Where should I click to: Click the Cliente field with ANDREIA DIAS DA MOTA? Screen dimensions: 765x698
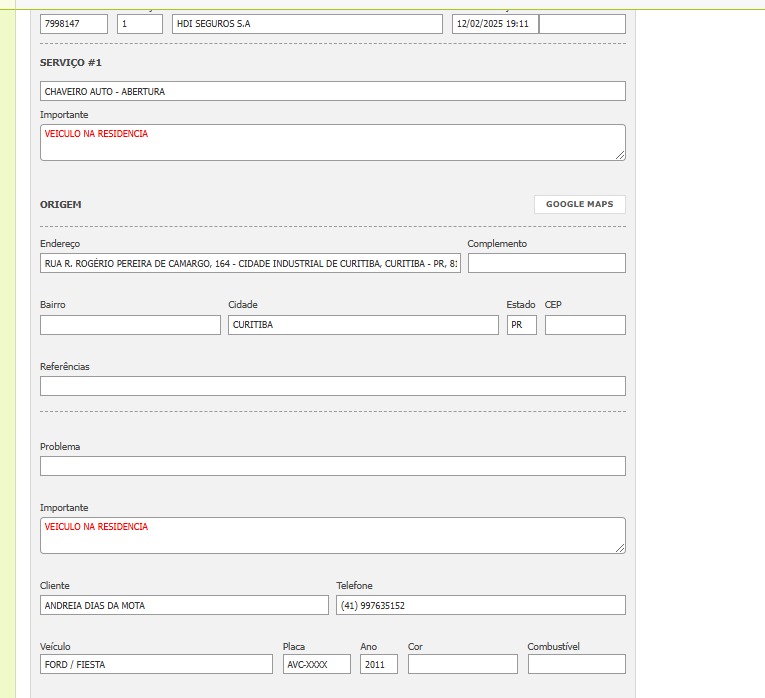pyautogui.click(x=184, y=605)
